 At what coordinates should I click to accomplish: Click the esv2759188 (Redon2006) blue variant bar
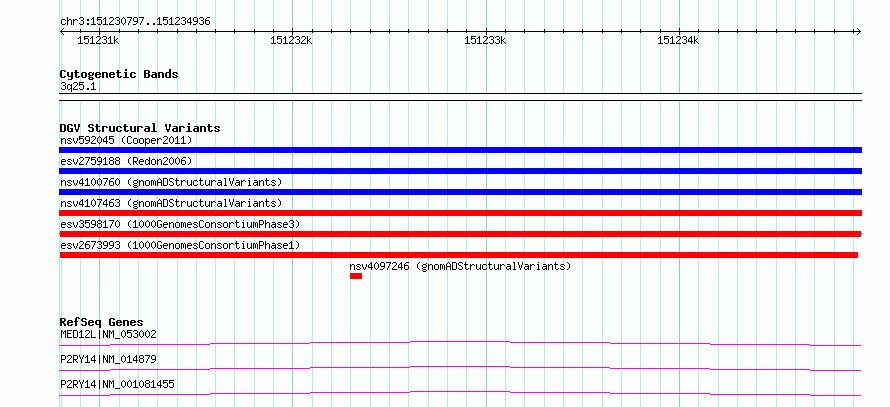pos(460,171)
